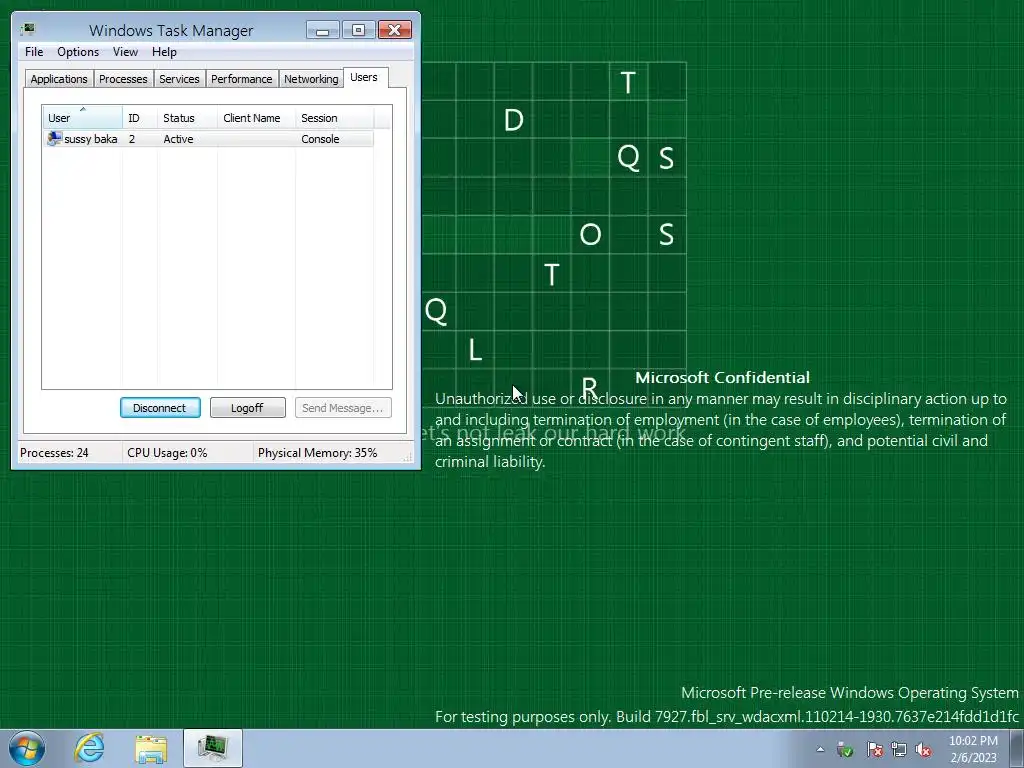Screen dimensions: 1024x768
Task: Click the ID value 2
Action: tap(132, 138)
